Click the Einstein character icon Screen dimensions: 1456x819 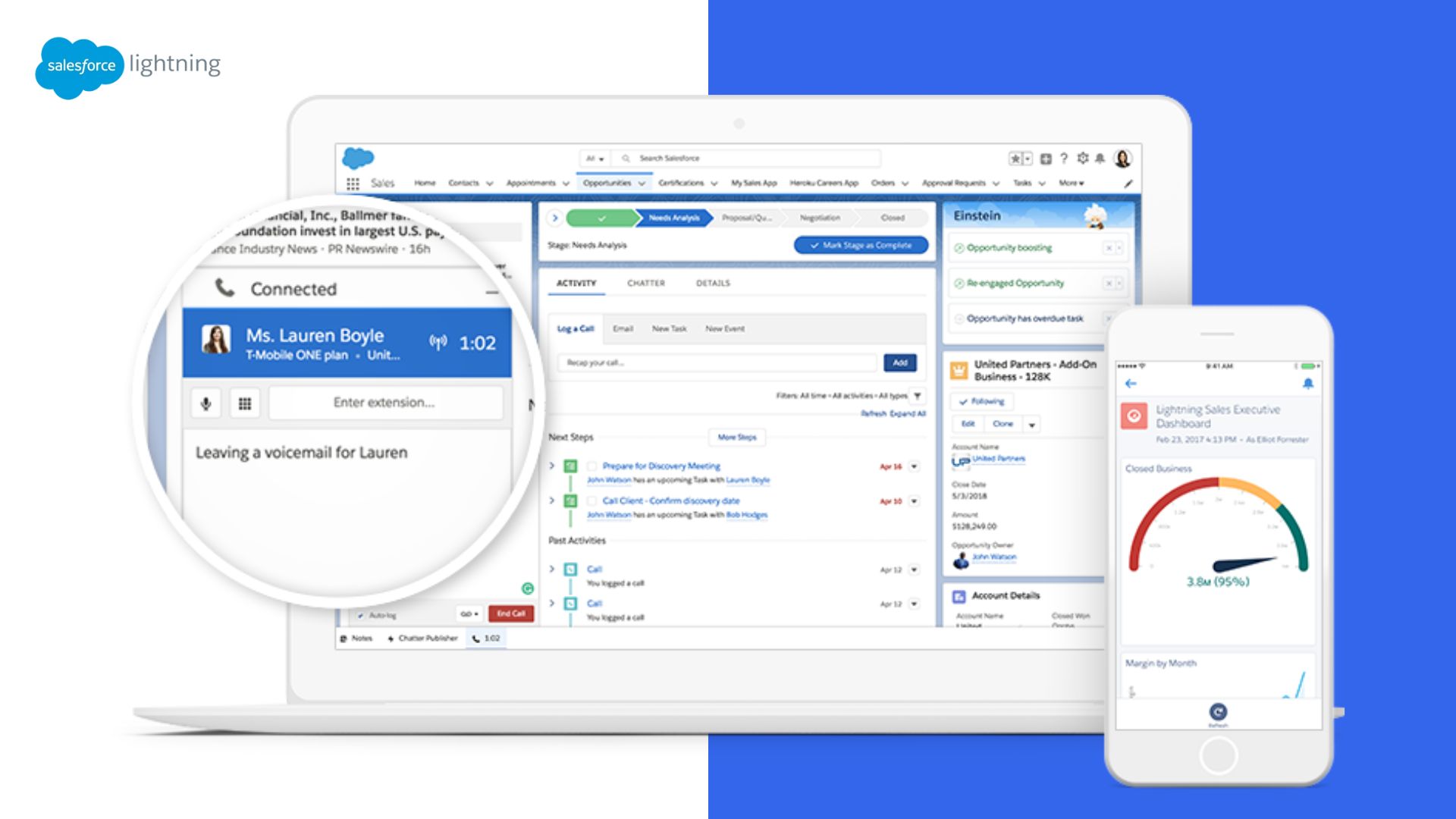(1095, 216)
